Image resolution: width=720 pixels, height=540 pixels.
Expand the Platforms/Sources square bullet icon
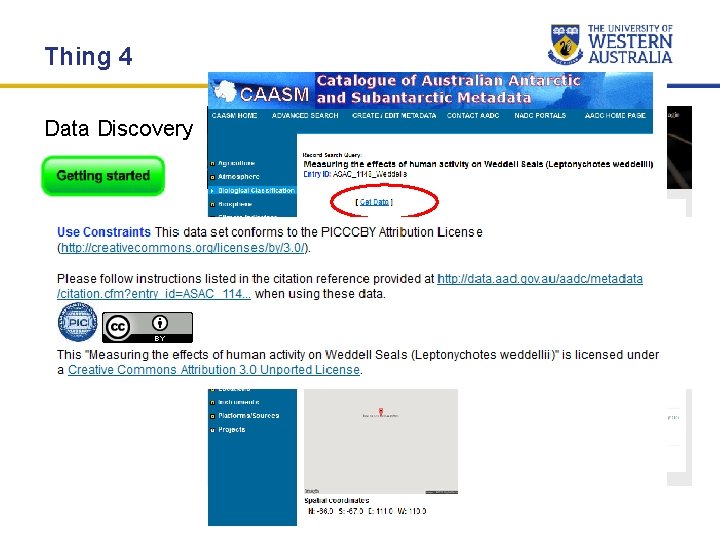[213, 416]
